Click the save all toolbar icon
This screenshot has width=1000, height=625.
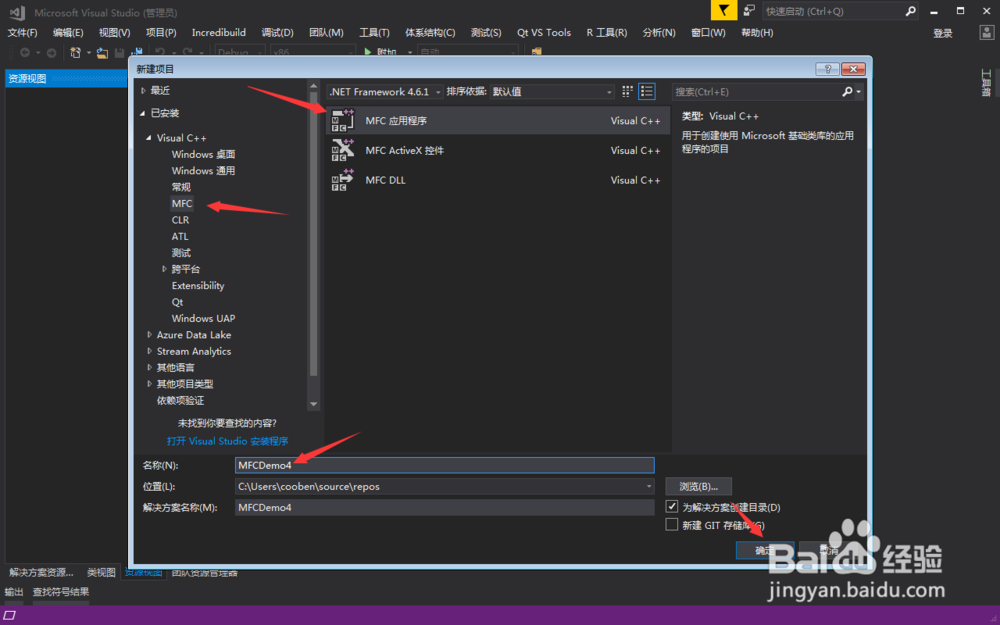(136, 53)
